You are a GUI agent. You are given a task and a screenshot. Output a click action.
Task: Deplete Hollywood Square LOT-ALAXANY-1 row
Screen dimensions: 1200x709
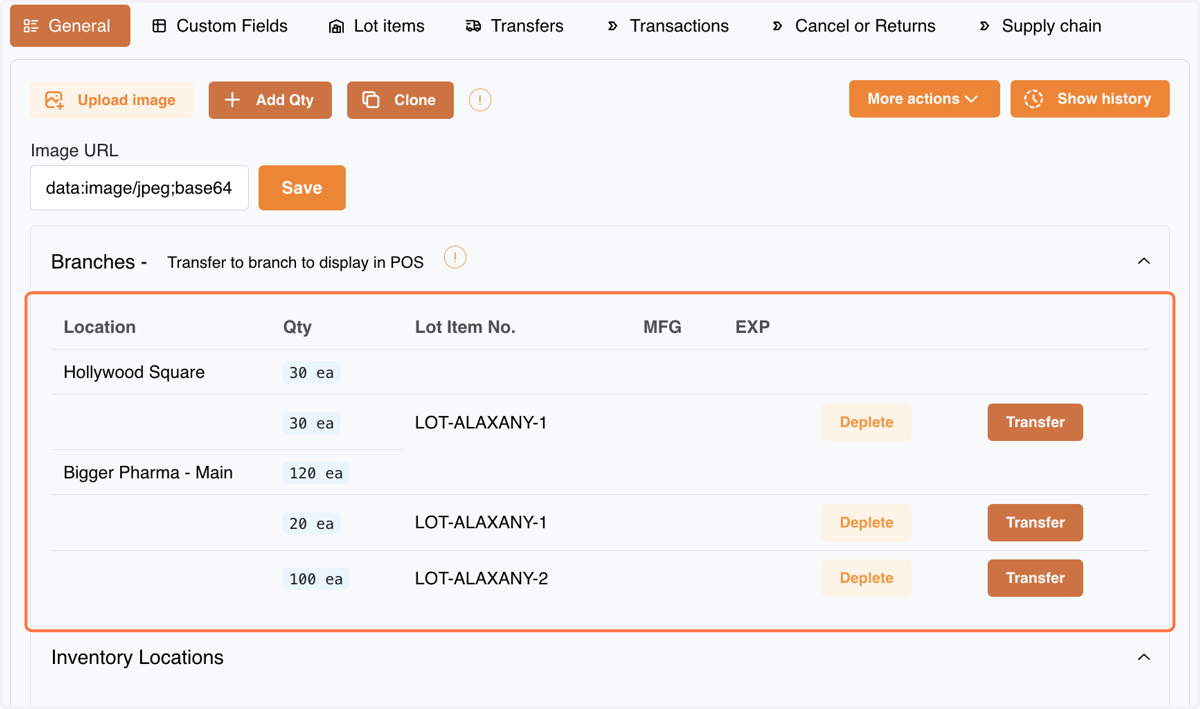click(x=866, y=422)
